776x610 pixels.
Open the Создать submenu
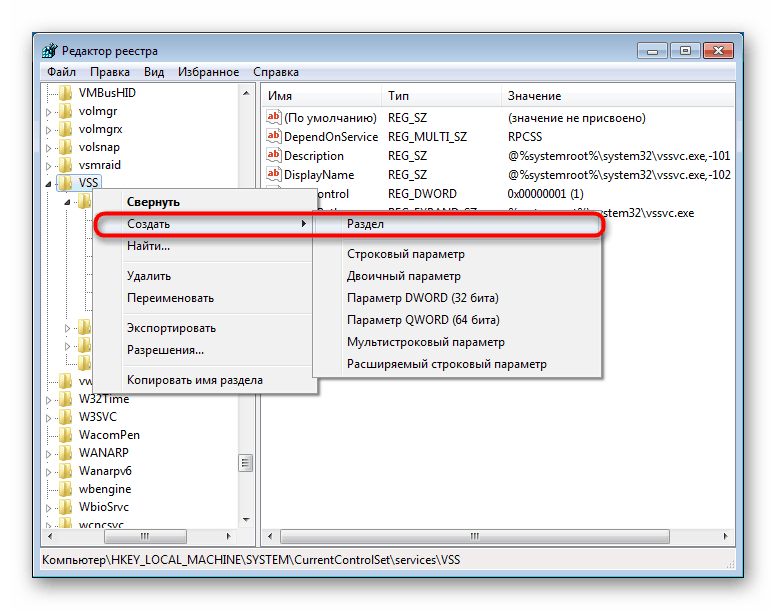coord(204,224)
